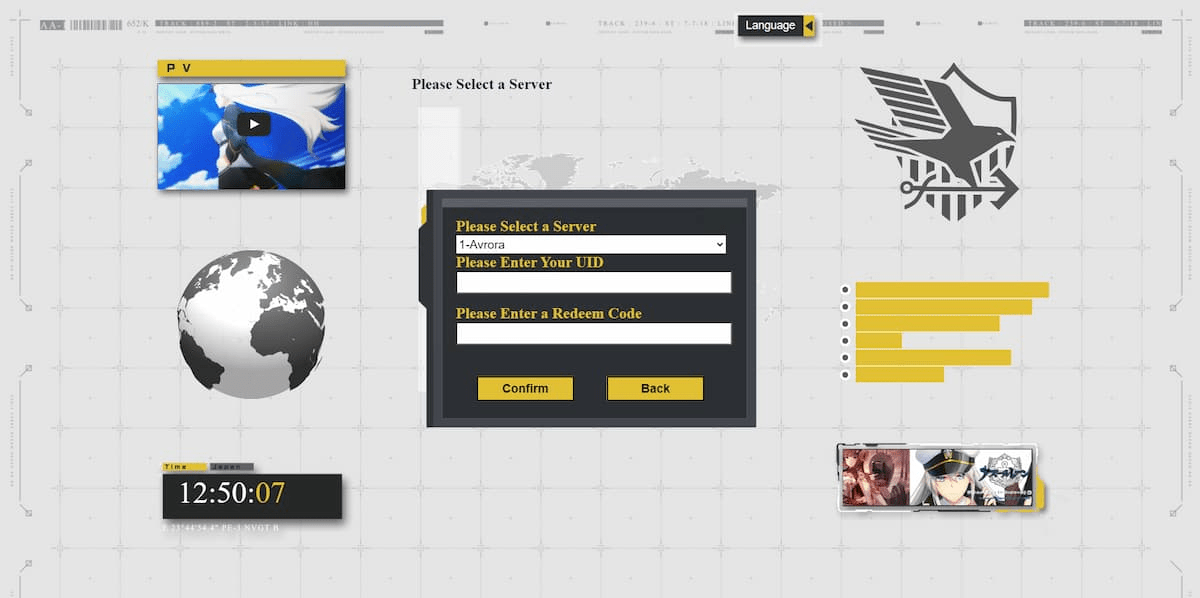Play the PV video thumbnail
The image size is (1200, 598).
pos(254,125)
